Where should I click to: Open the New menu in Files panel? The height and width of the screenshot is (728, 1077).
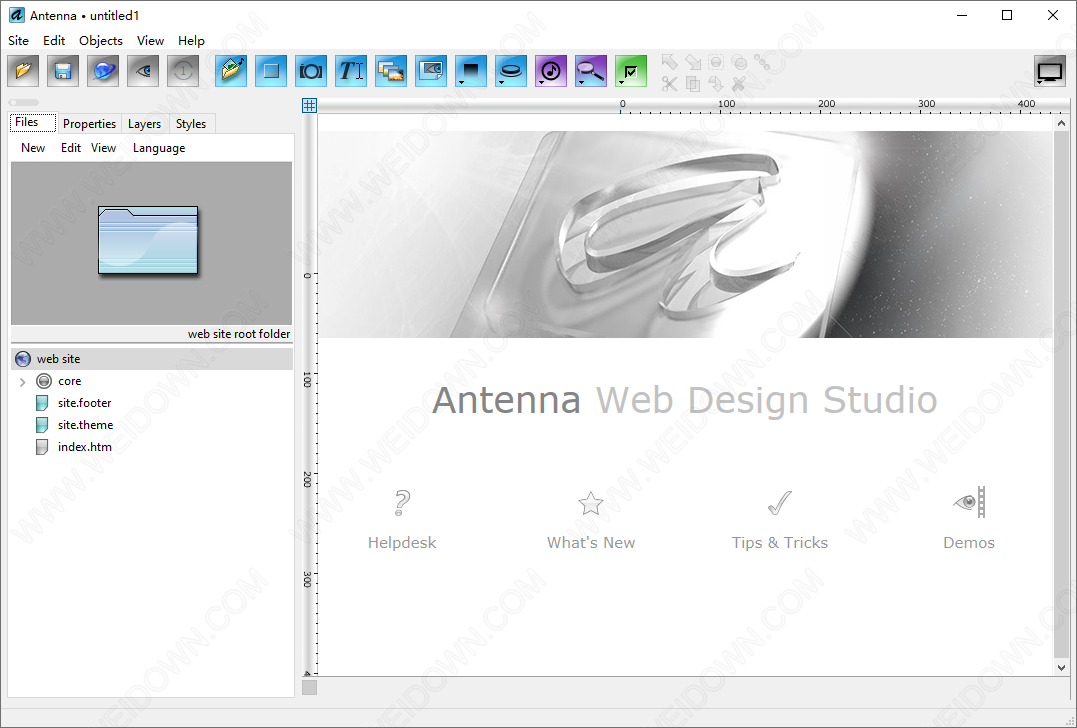tap(33, 148)
